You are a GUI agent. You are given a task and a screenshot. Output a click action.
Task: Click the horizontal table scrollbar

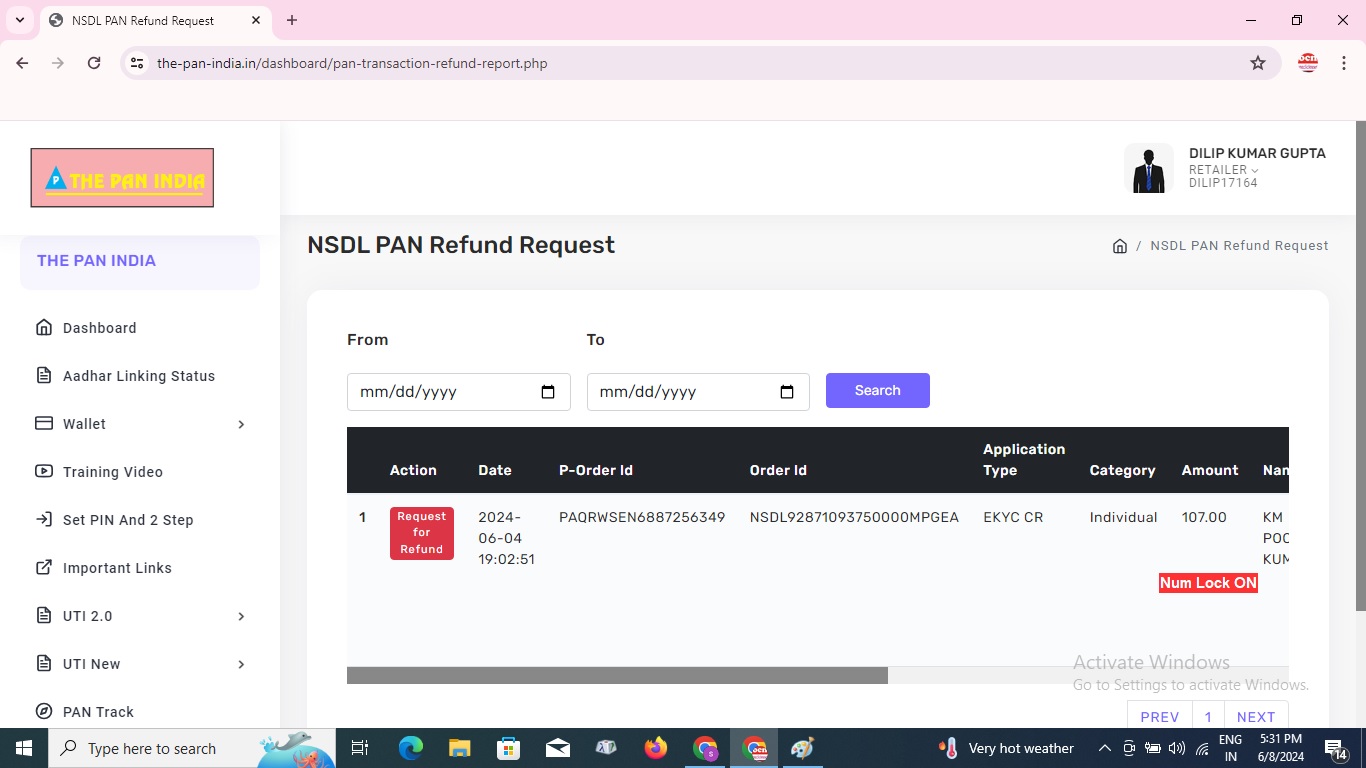(617, 676)
